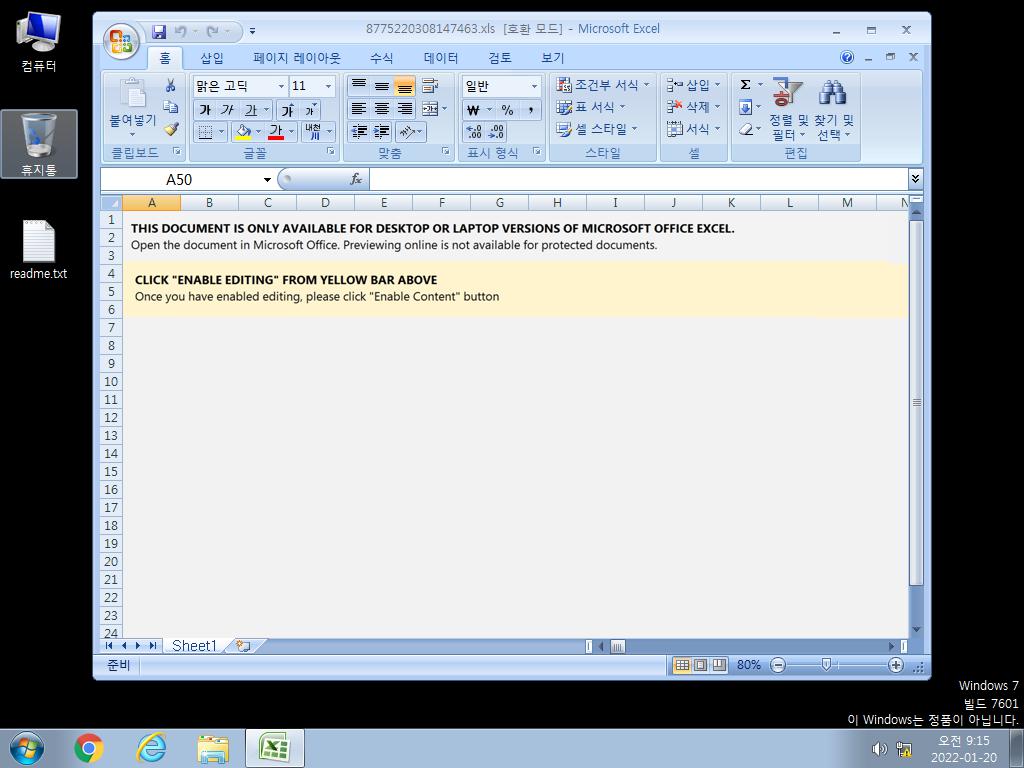Select column A header

click(x=152, y=202)
